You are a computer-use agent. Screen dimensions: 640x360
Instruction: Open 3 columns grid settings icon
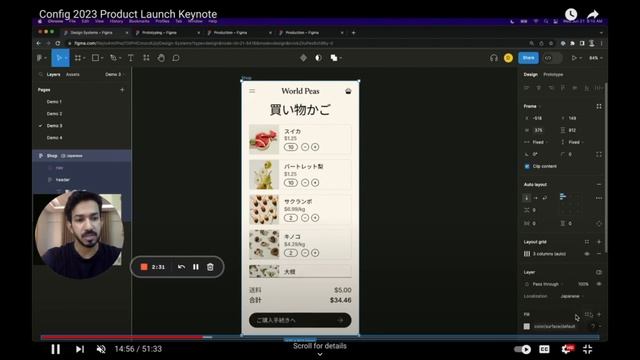527,254
